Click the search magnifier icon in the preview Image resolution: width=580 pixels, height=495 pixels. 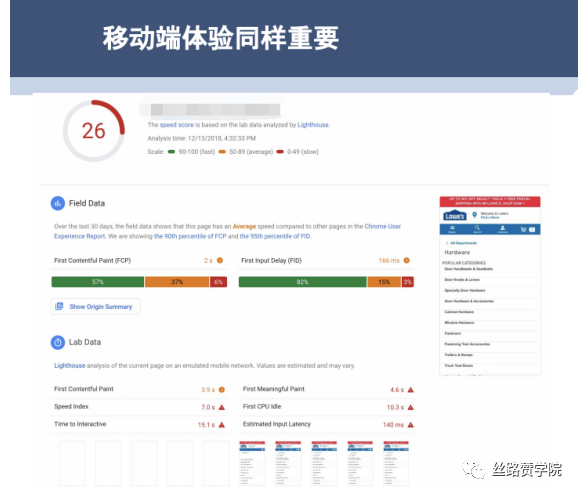[x=477, y=229]
